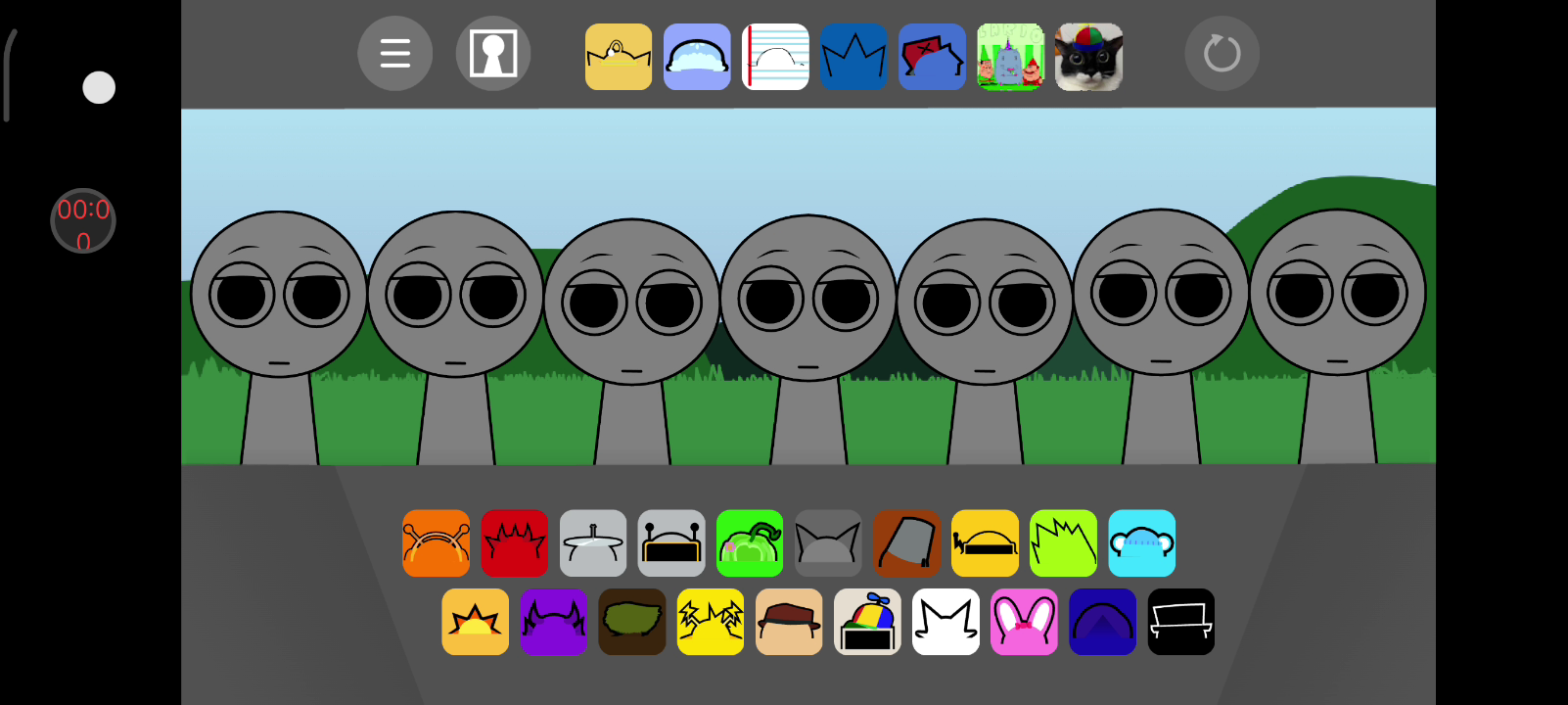This screenshot has height=705, width=1568.
Task: Choose the purple horned icon
Action: point(554,622)
